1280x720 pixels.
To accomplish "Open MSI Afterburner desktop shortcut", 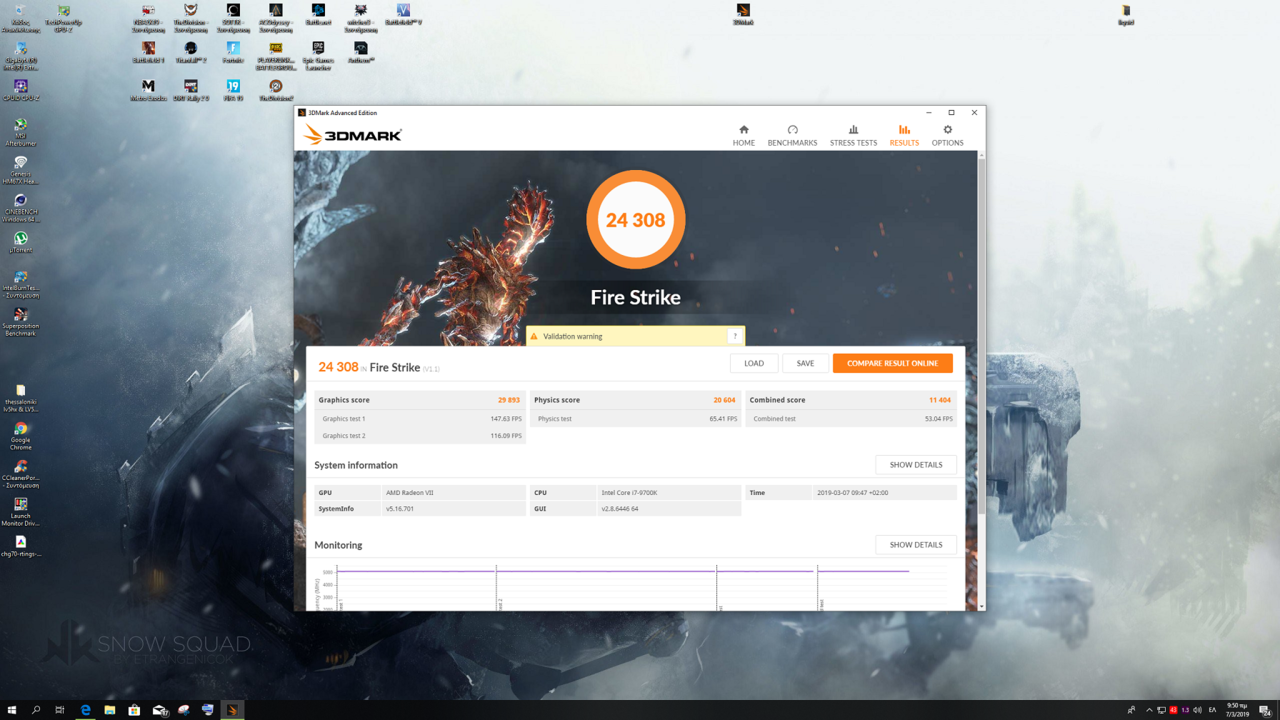I will [20, 132].
